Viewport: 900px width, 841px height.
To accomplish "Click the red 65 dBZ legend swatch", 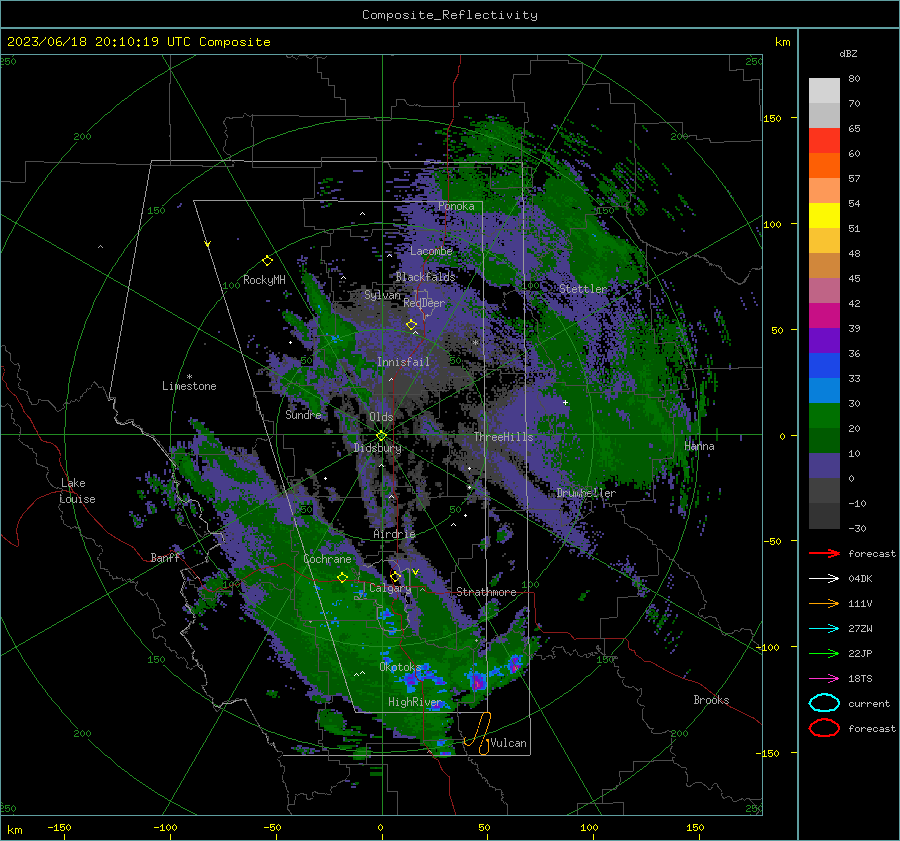I will [824, 141].
